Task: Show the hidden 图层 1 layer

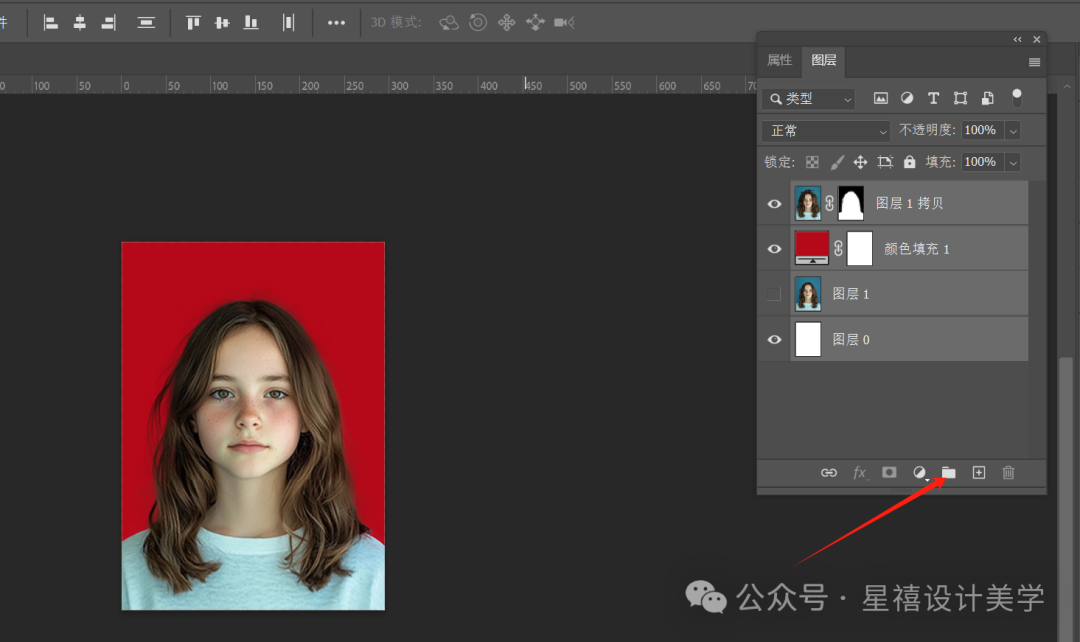Action: [x=774, y=294]
